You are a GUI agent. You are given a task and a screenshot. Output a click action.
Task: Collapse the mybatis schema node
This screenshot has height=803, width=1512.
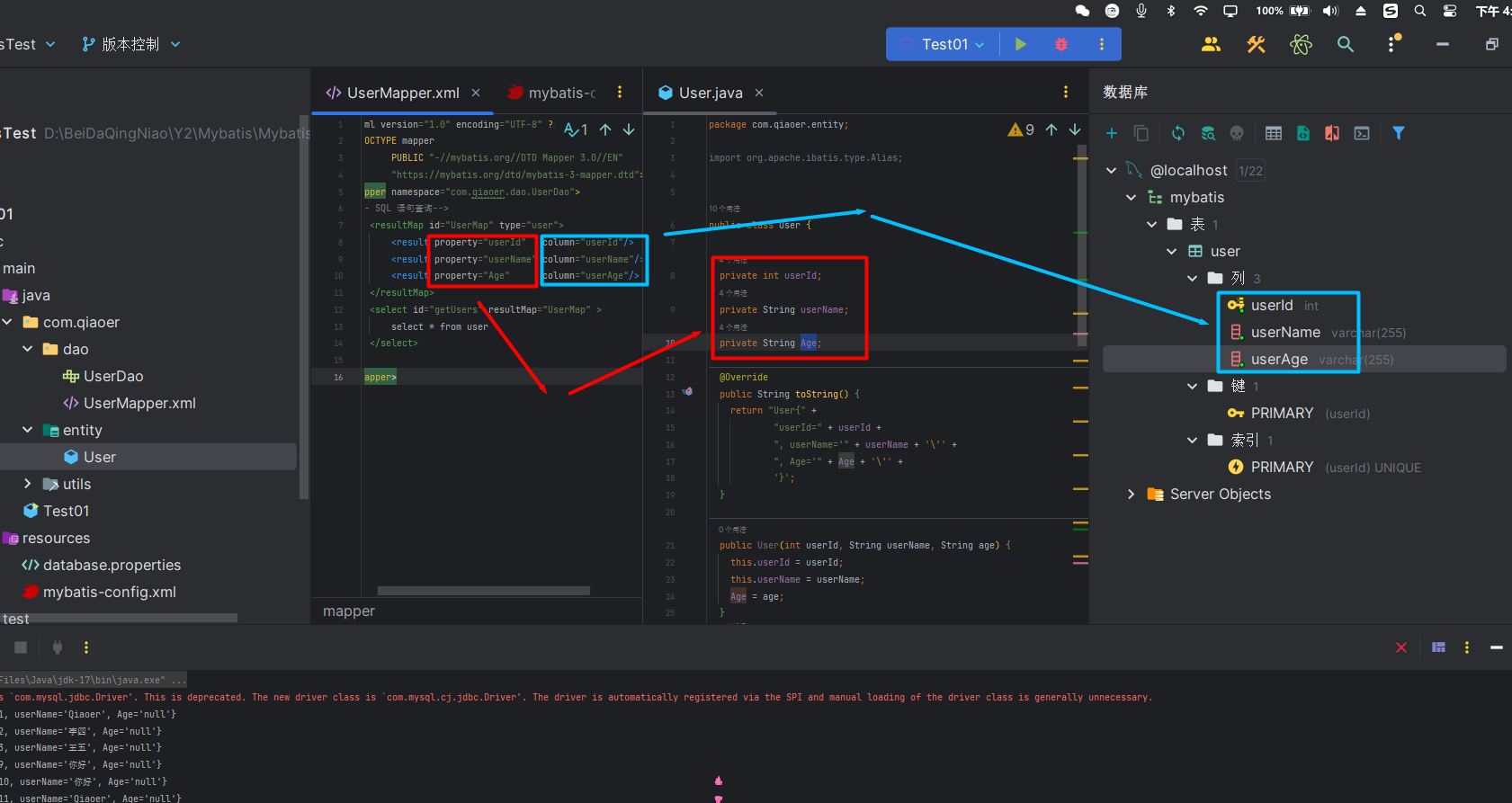point(1132,198)
